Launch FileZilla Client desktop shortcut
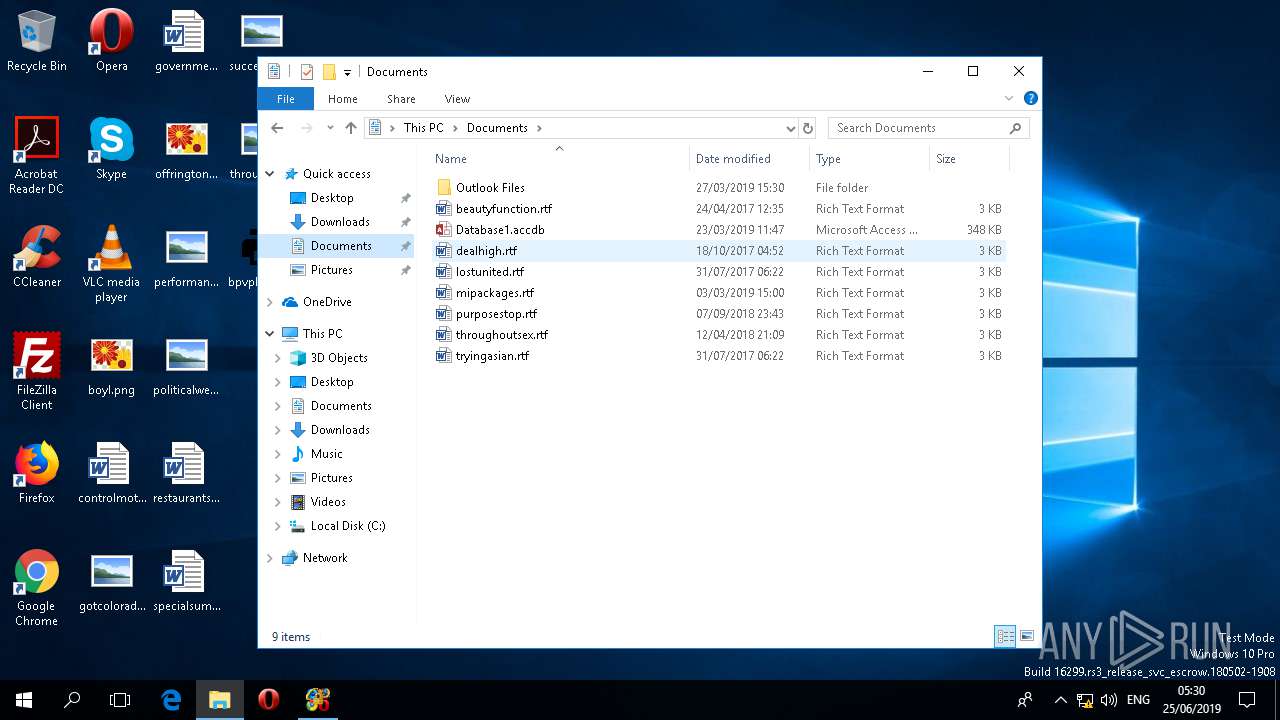The height and width of the screenshot is (720, 1280). [37, 372]
